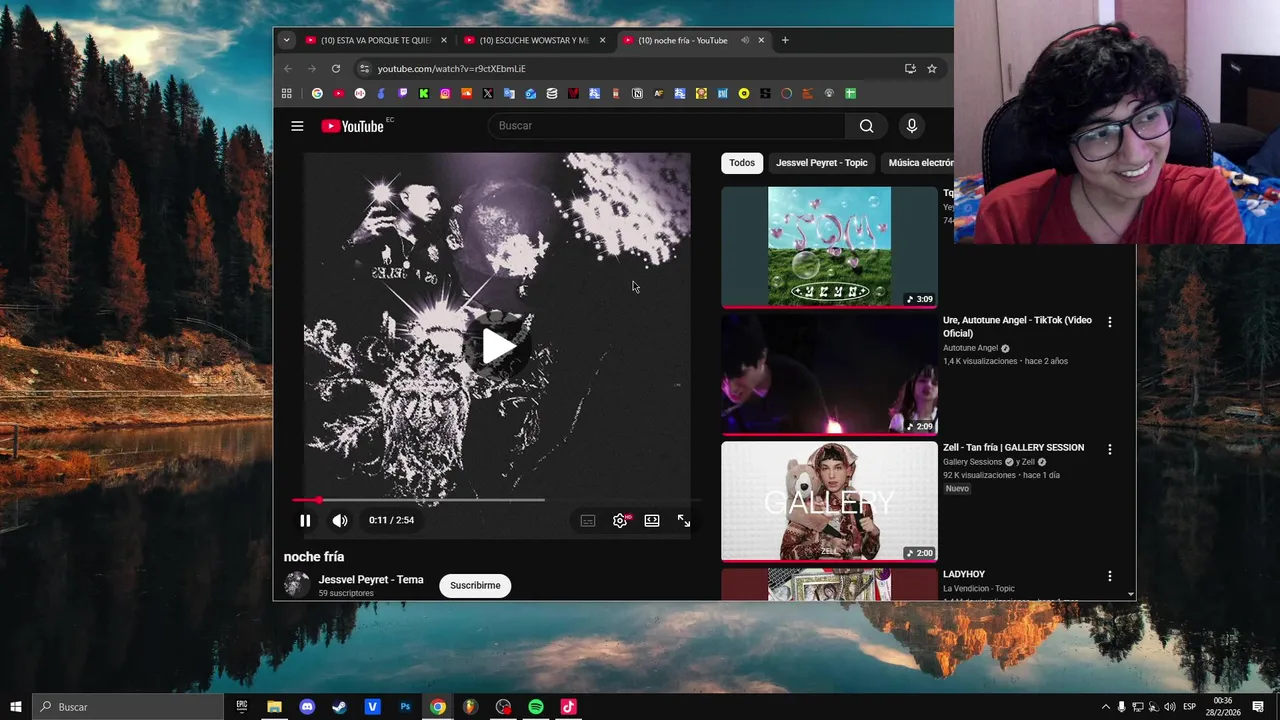Select the Todos filter chip
Image resolution: width=1280 pixels, height=720 pixels.
pyautogui.click(x=742, y=163)
